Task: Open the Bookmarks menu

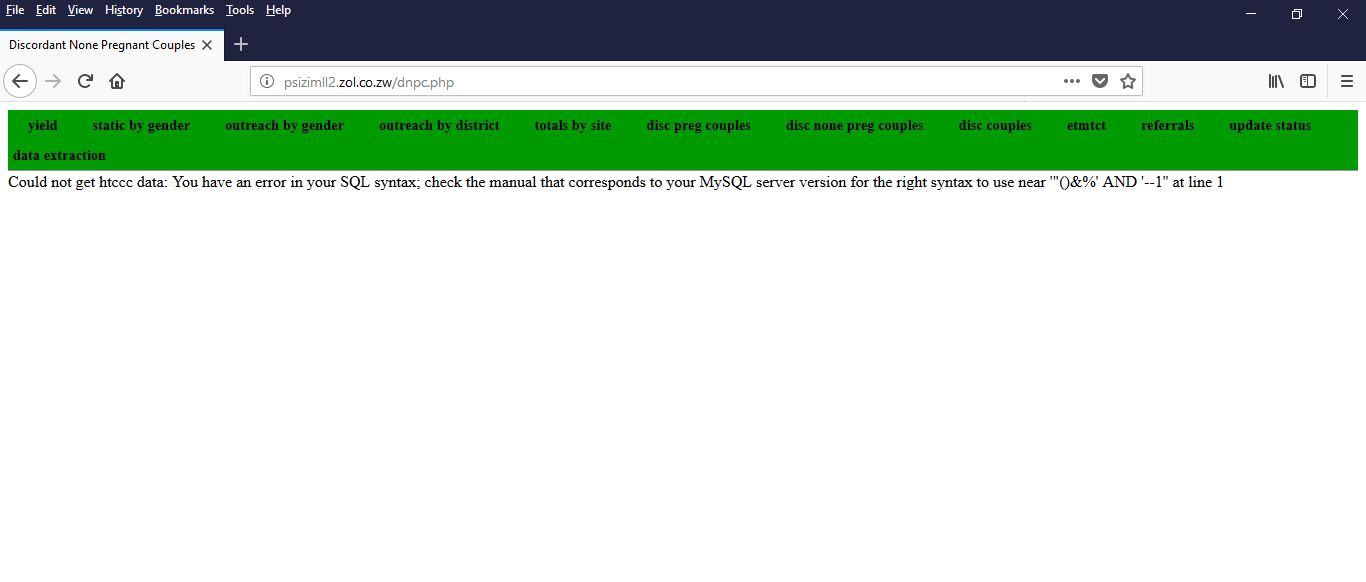Action: (184, 10)
